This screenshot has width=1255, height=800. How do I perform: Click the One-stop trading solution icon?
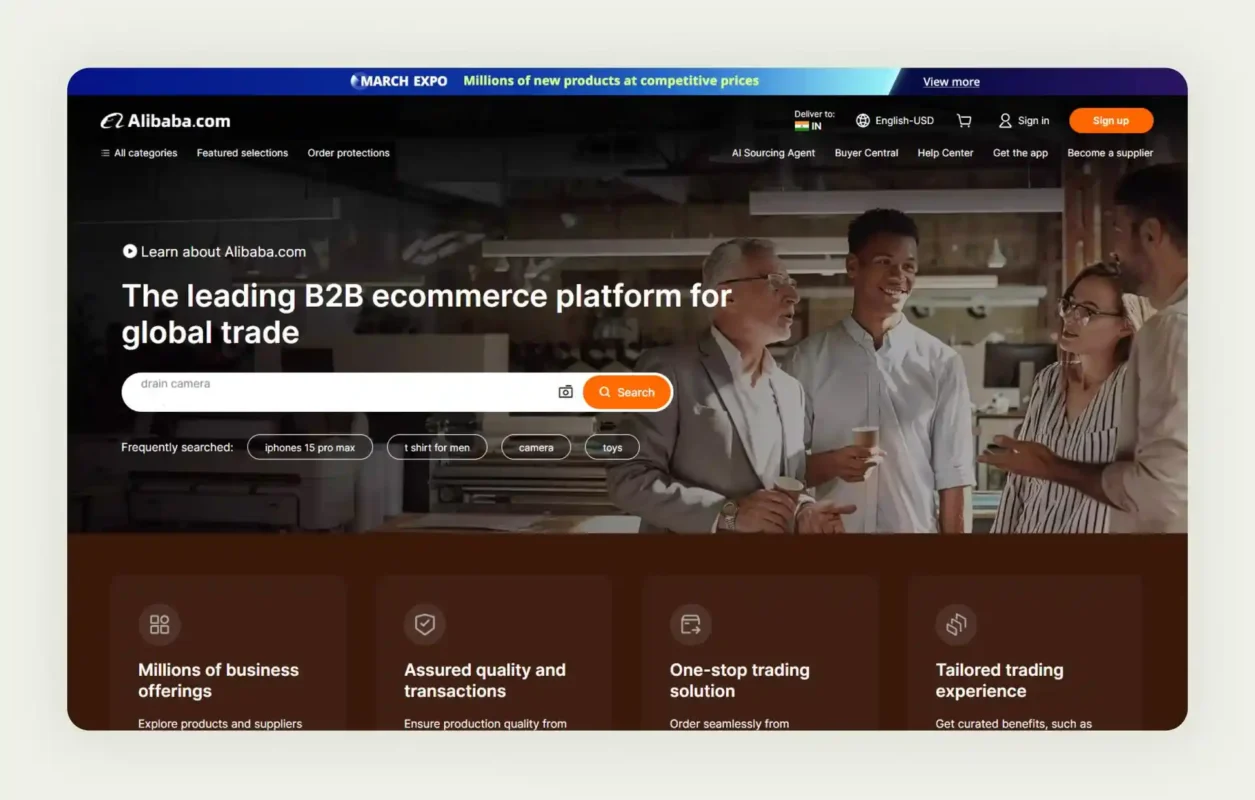coord(690,624)
